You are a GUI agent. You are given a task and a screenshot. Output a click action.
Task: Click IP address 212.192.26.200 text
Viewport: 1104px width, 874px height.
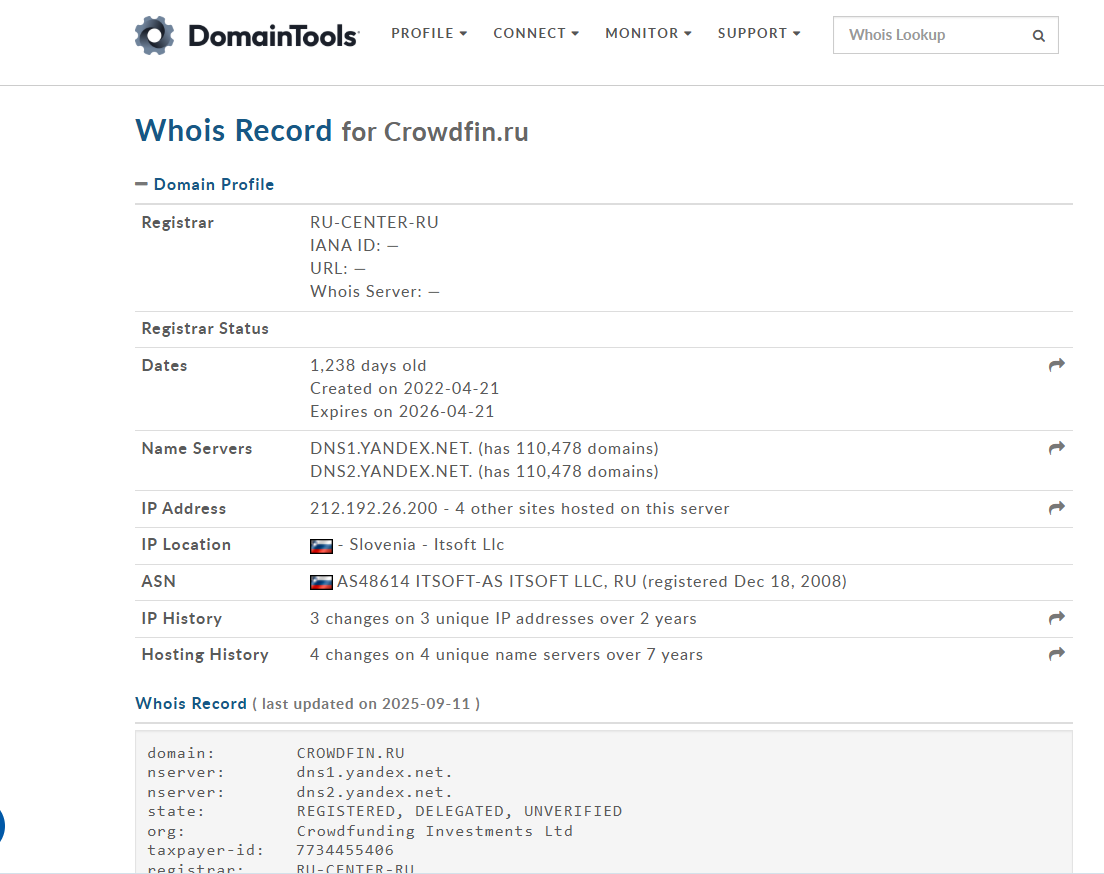point(374,508)
